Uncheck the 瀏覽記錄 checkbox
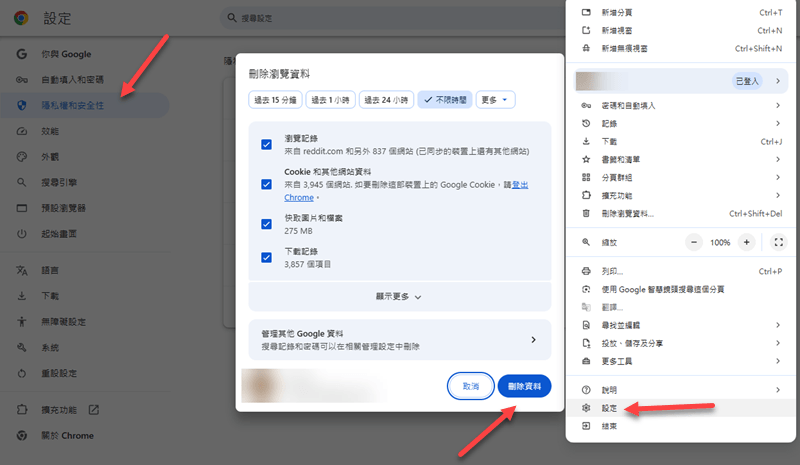The width and height of the screenshot is (800, 465). click(266, 144)
